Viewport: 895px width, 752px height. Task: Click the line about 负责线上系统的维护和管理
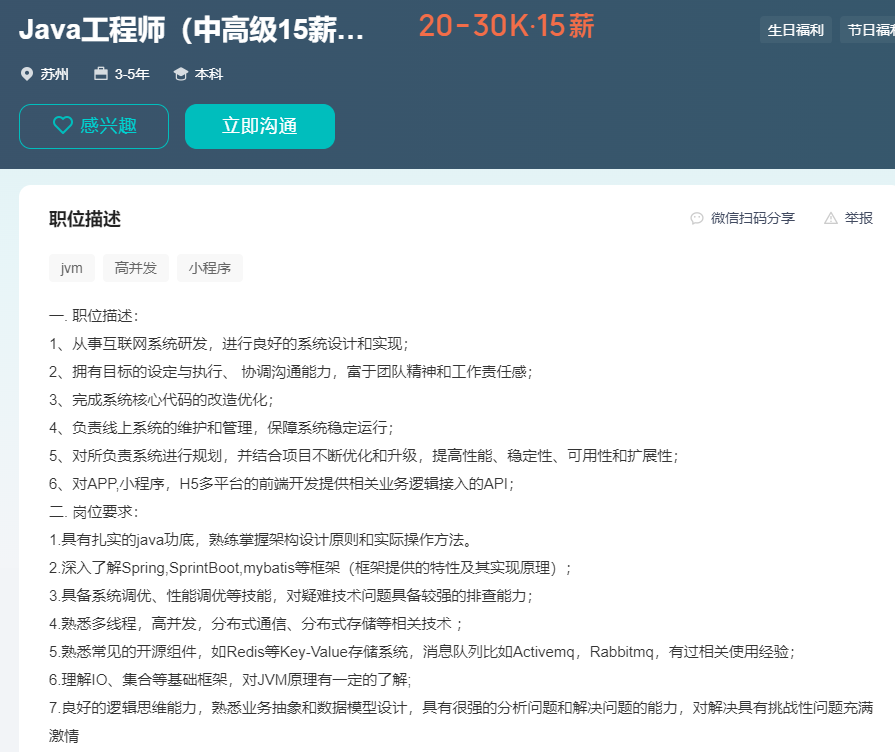pos(221,428)
